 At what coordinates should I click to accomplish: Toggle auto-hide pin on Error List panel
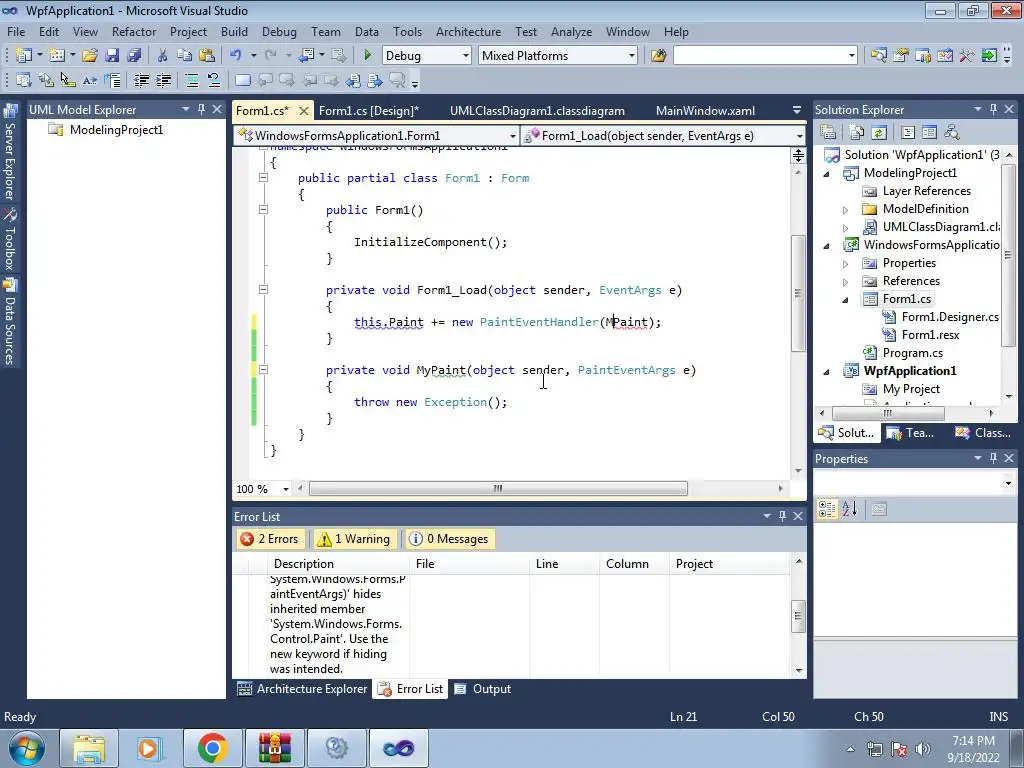click(782, 517)
